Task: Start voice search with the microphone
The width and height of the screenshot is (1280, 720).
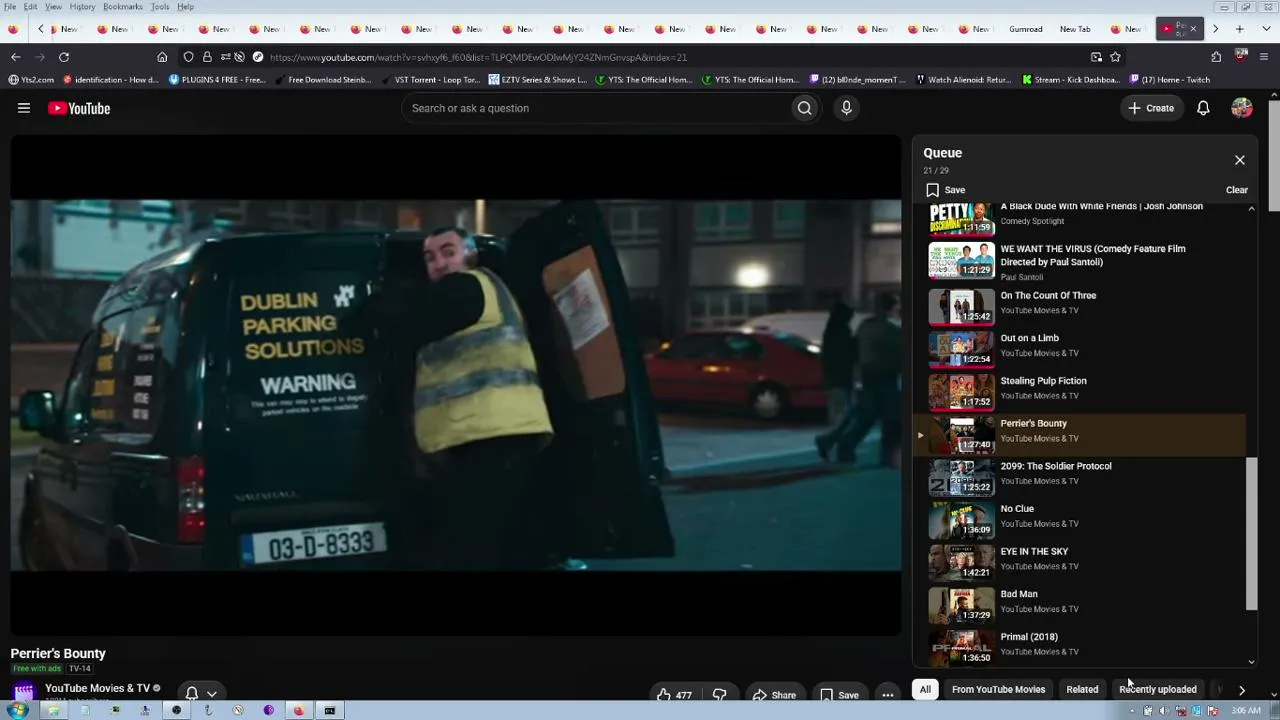Action: click(x=846, y=108)
